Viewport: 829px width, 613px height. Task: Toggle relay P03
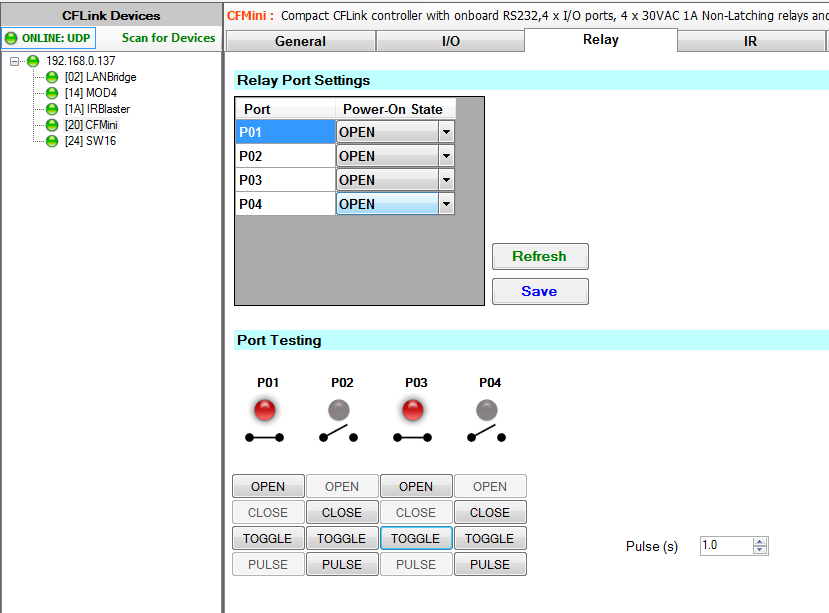tap(417, 538)
